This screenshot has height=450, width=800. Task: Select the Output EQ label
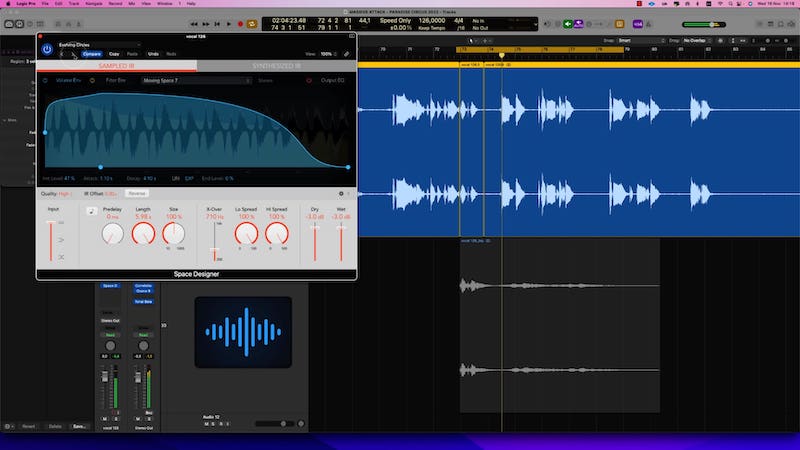coord(333,81)
